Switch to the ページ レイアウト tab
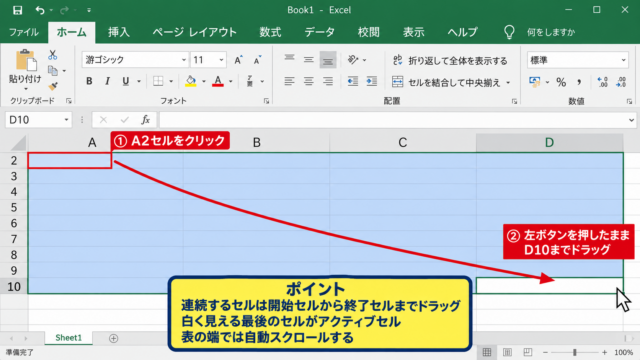The height and width of the screenshot is (360, 640). click(x=194, y=32)
